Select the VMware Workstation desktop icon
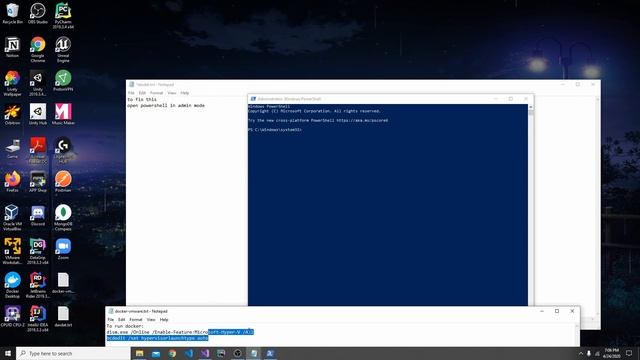Viewport: 640px width, 360px height. coord(12,251)
